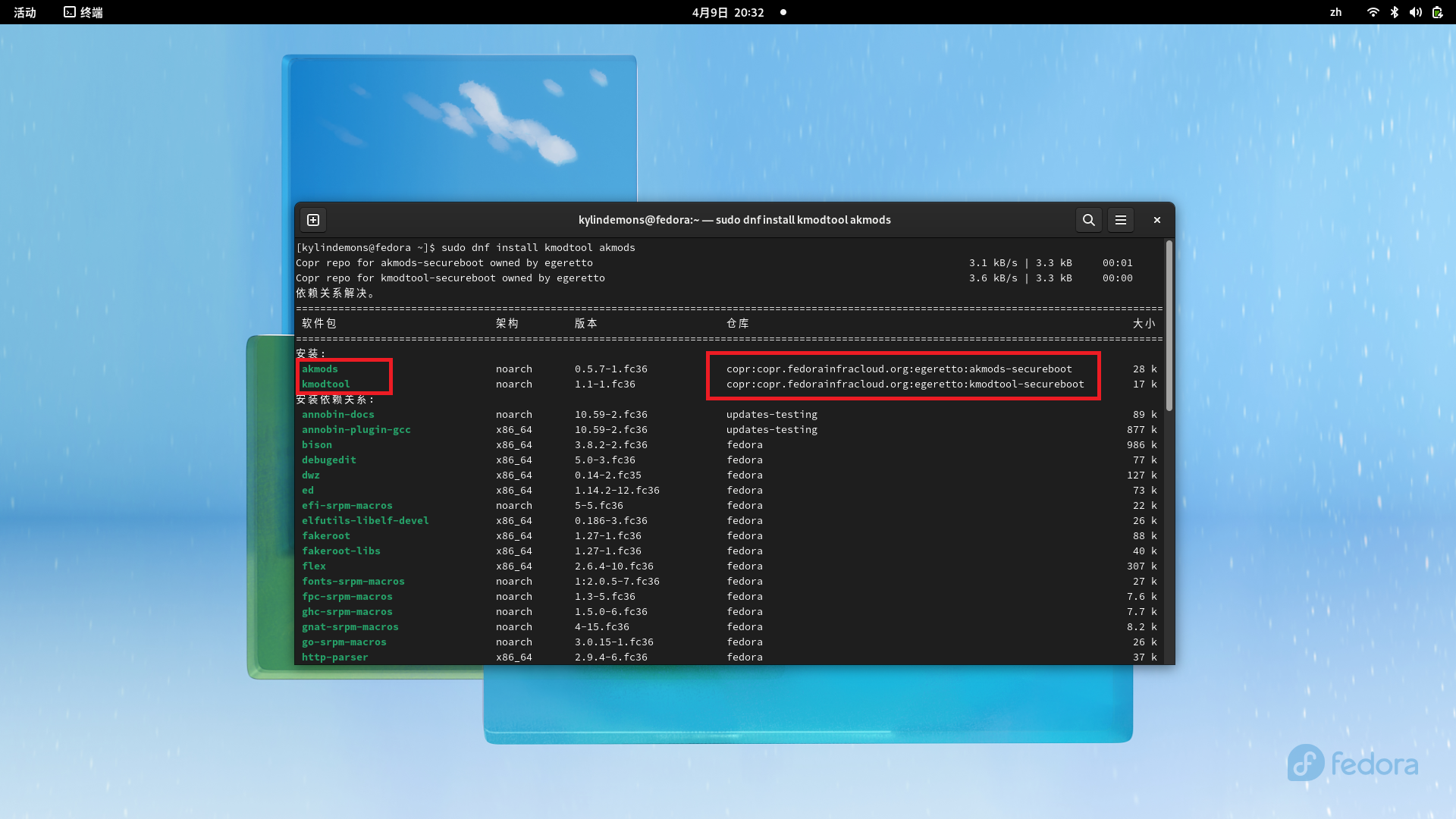This screenshot has height=819, width=1456.
Task: Click the 终端 app menu
Action: tap(83, 12)
